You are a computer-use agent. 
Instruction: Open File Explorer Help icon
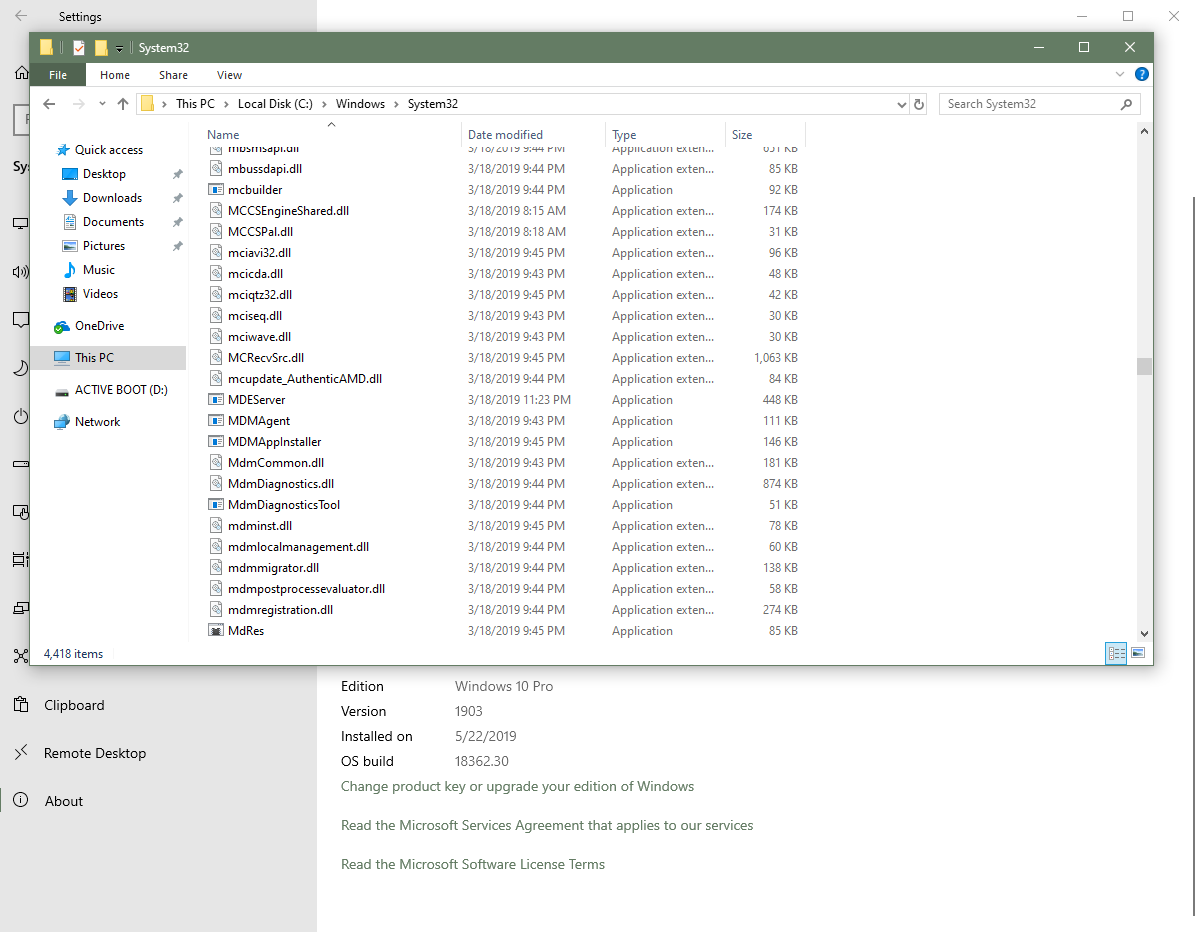click(x=1142, y=74)
